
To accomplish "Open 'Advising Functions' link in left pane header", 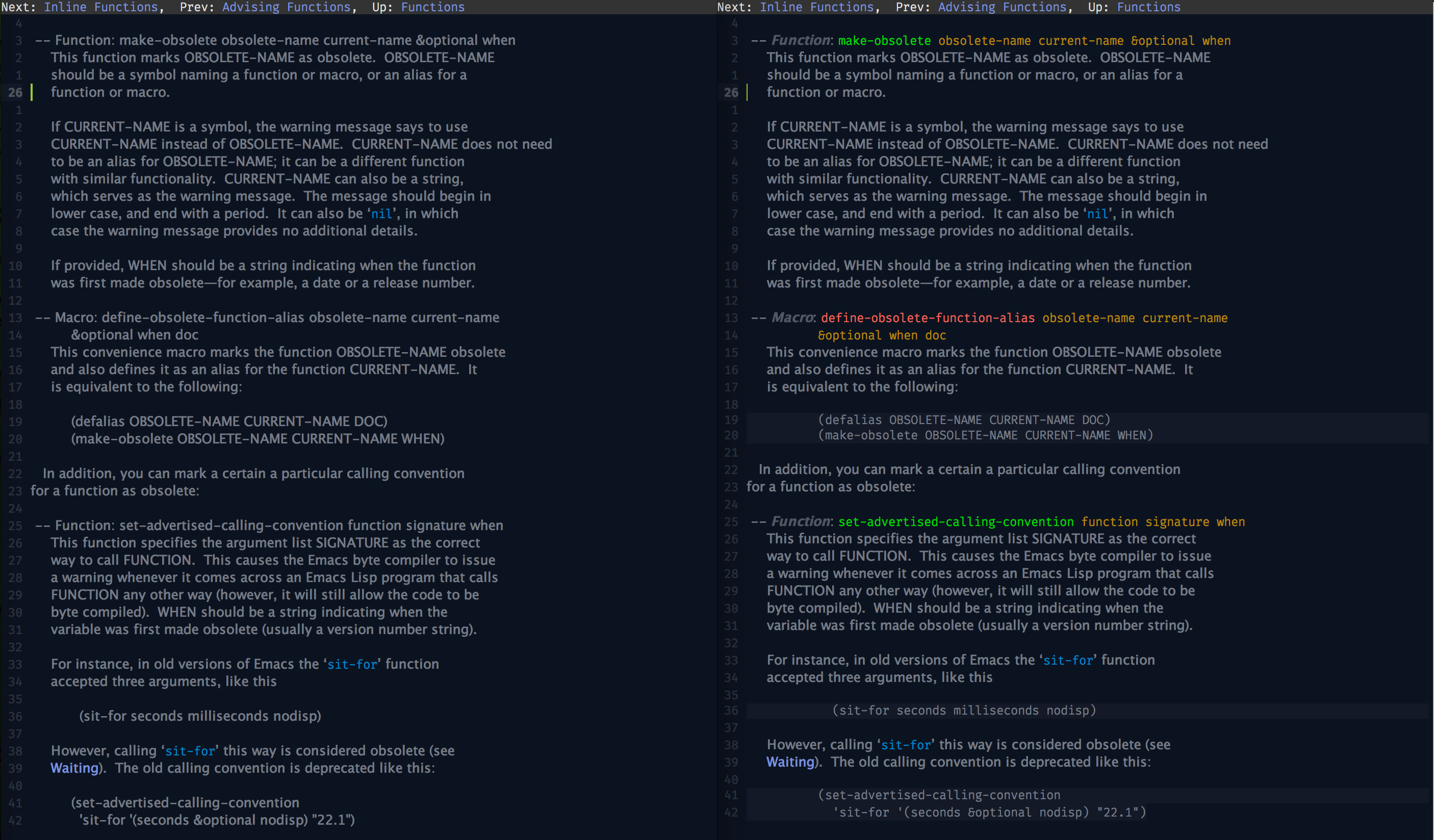I will pyautogui.click(x=286, y=7).
